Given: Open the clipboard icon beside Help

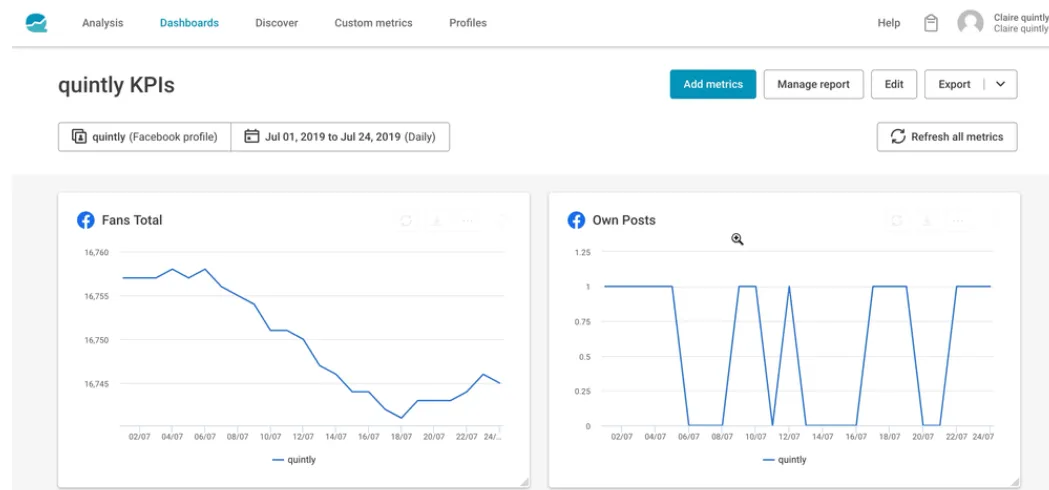Looking at the screenshot, I should pyautogui.click(x=930, y=23).
